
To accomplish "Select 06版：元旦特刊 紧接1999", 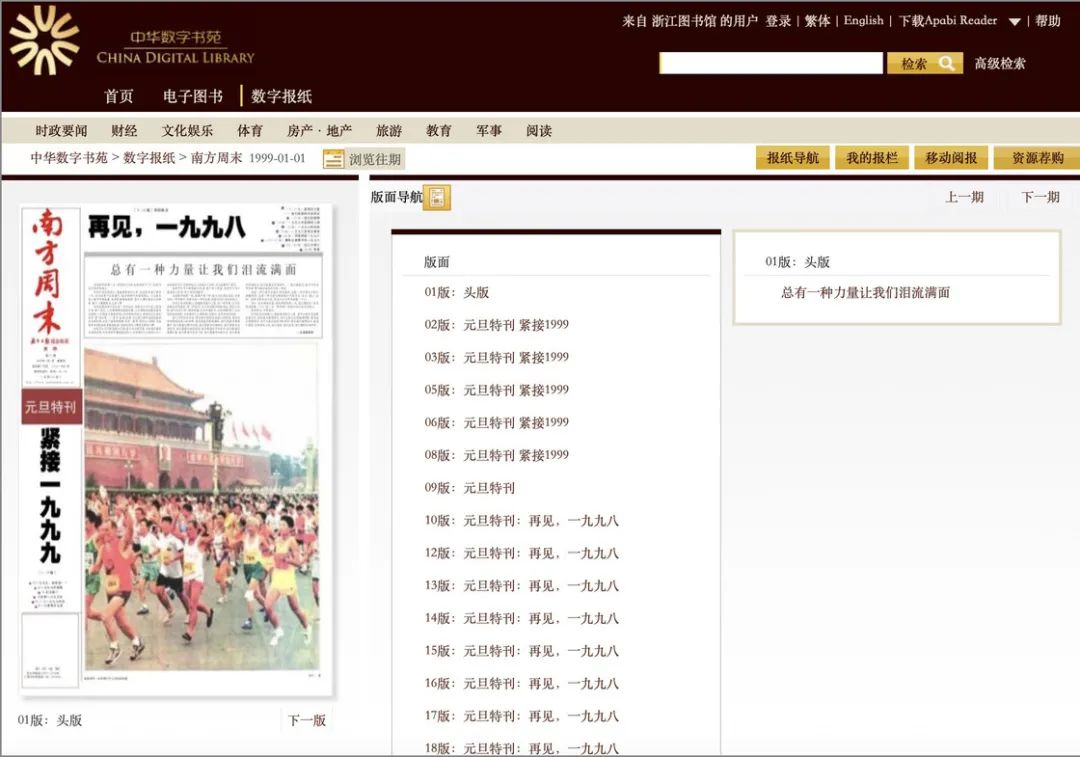I will [497, 422].
